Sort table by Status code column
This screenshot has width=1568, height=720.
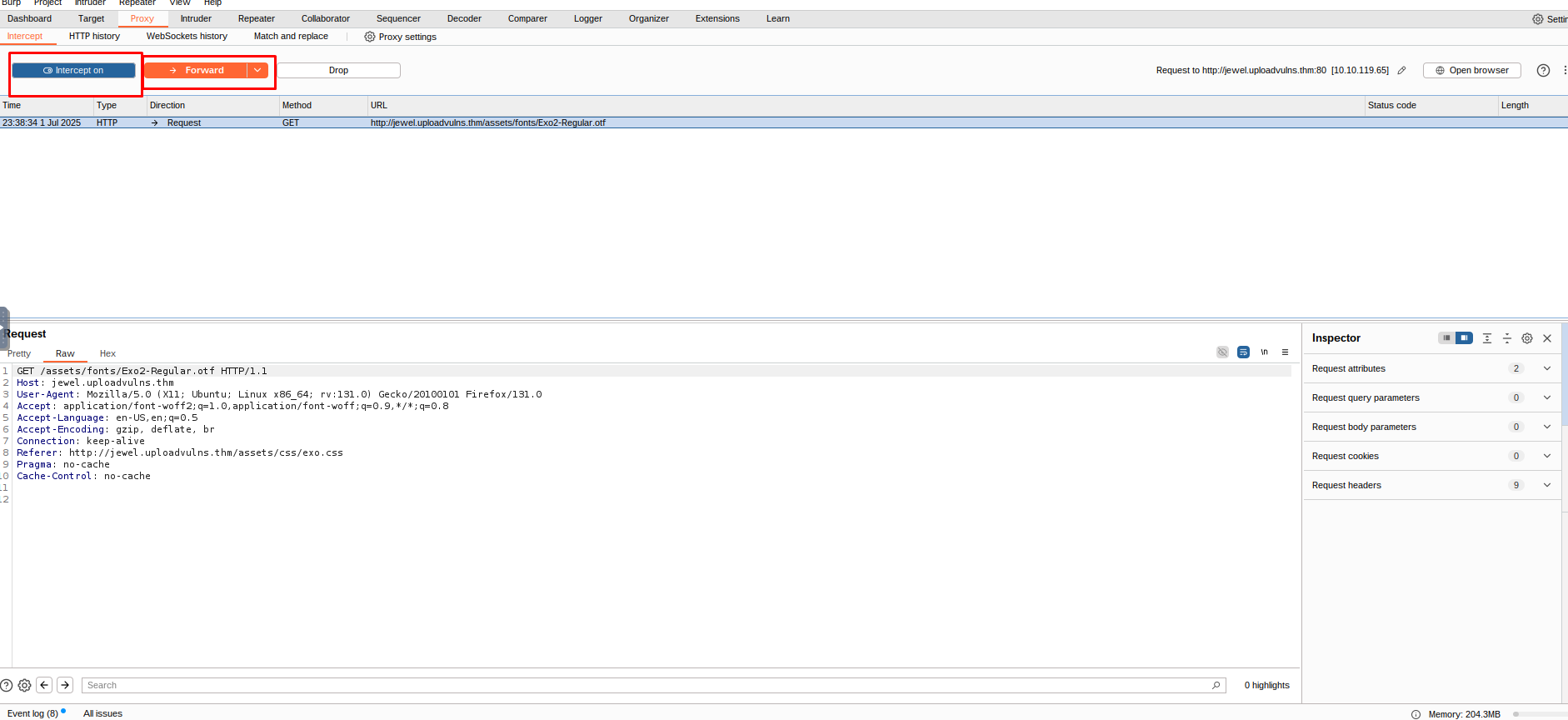(1431, 106)
